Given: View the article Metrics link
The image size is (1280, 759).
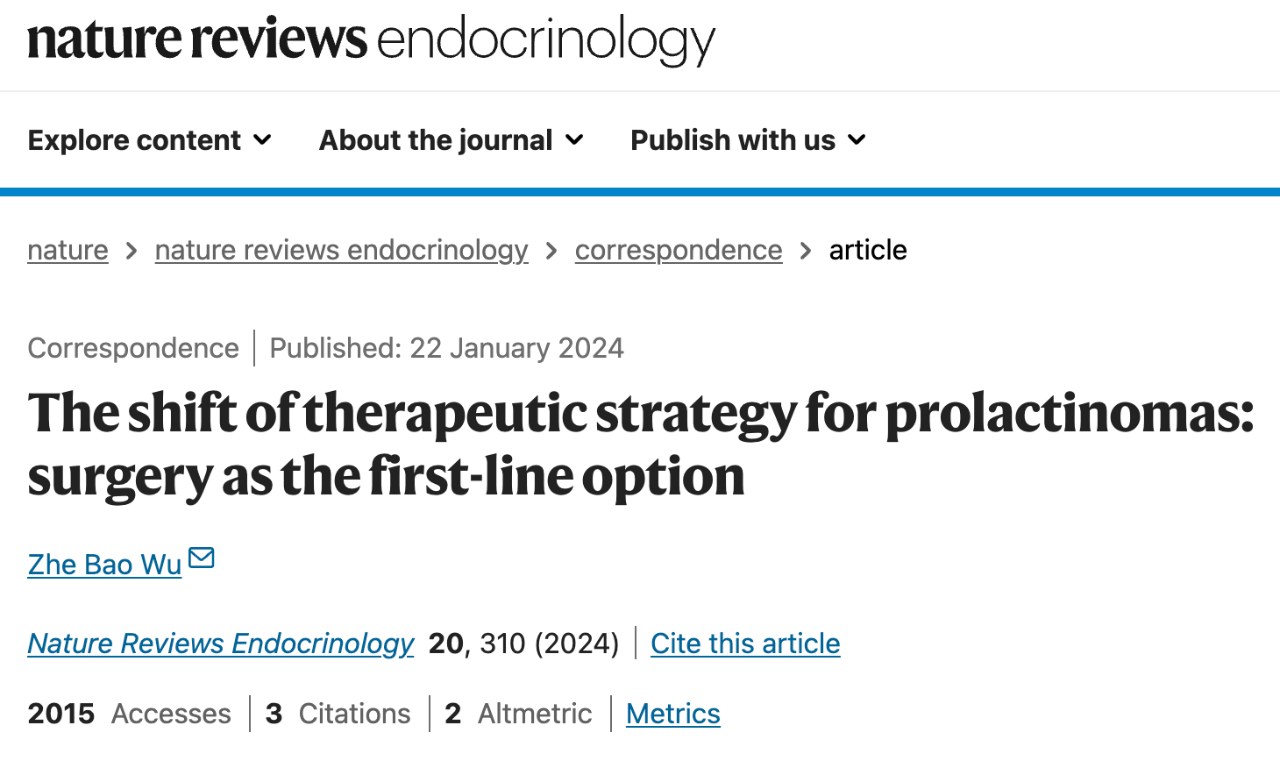Looking at the screenshot, I should click(673, 713).
